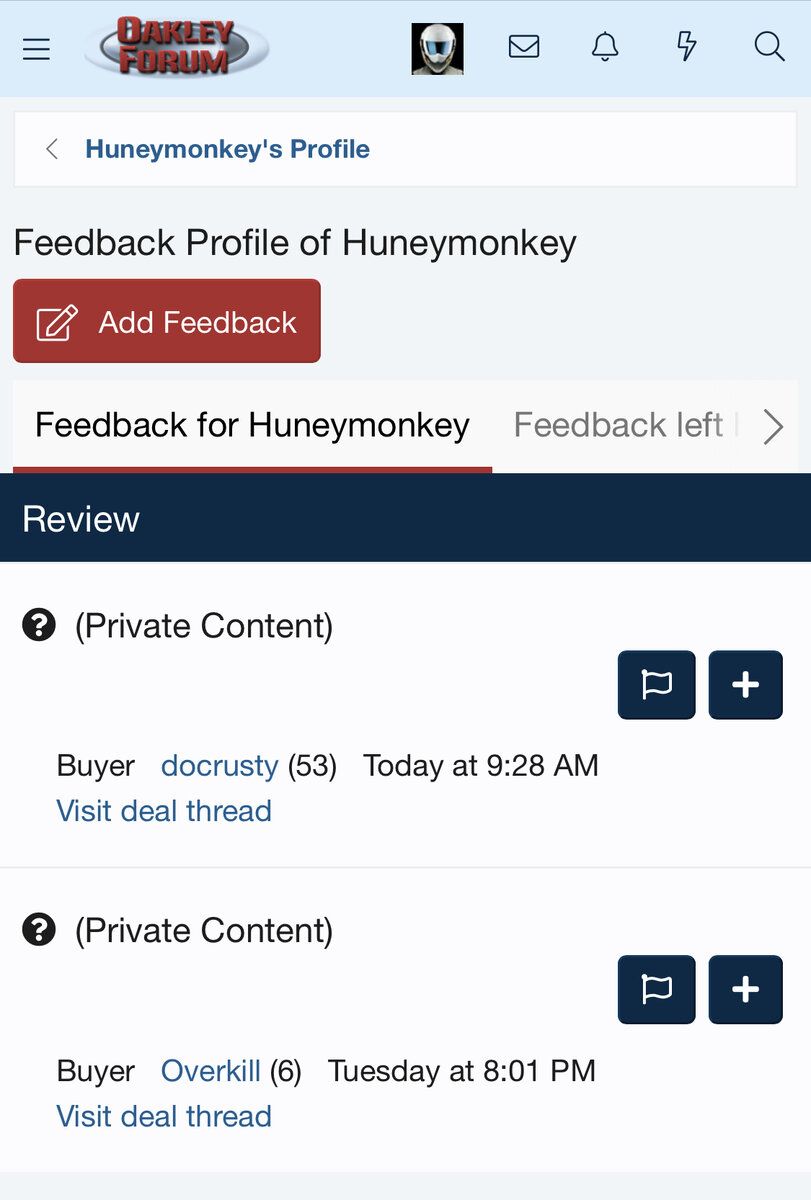Open the user avatar account menu
This screenshot has width=811, height=1200.
[x=437, y=48]
